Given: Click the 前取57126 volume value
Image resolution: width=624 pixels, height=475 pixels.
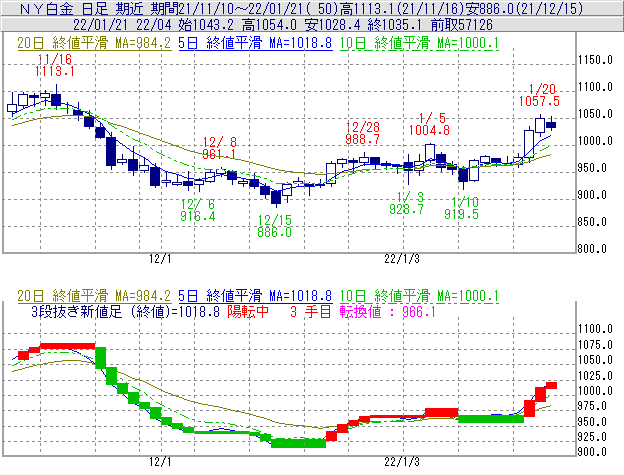Looking at the screenshot, I should pyautogui.click(x=462, y=25).
